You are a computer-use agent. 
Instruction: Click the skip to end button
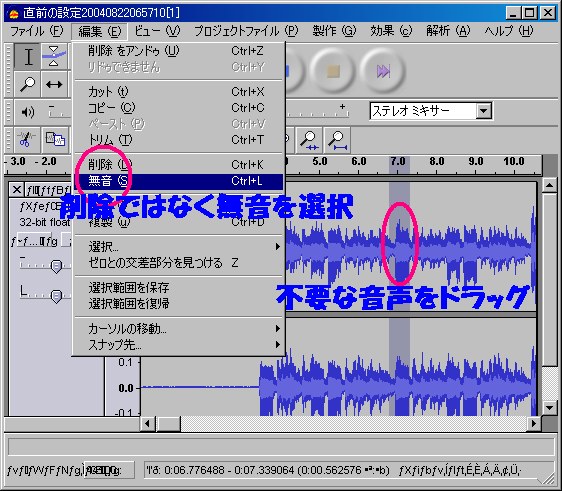[x=383, y=71]
